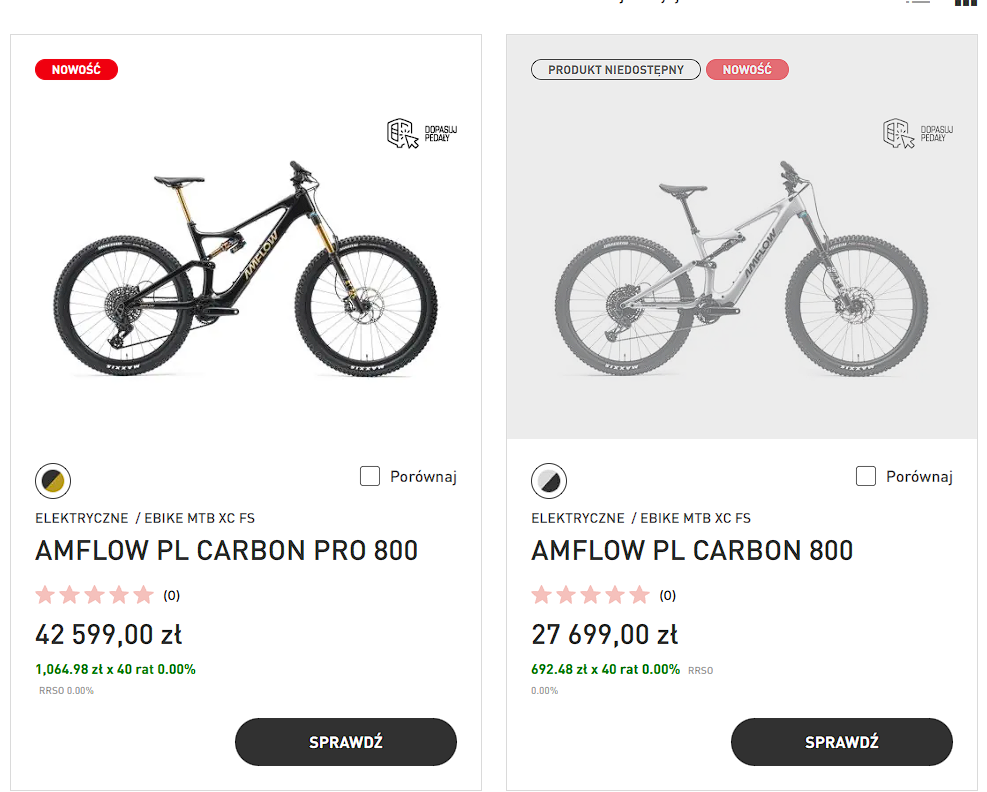Choose the grey-black color swatch
Viewport: 987px width, 792px height.
549,481
